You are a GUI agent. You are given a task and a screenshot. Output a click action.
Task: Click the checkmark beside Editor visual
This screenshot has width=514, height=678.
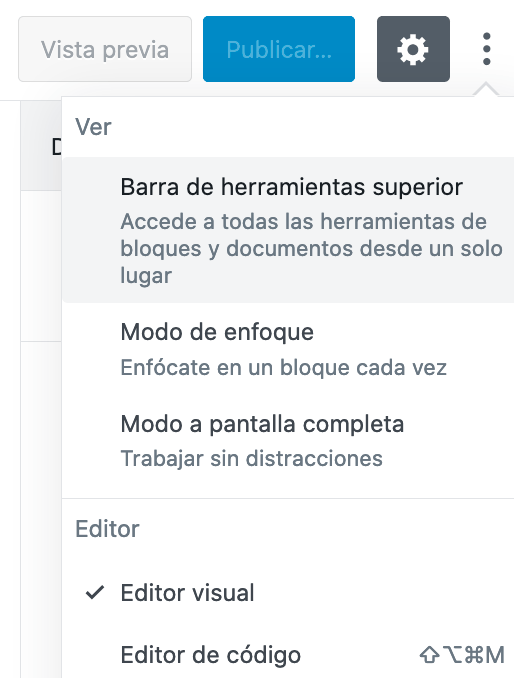[x=95, y=592]
